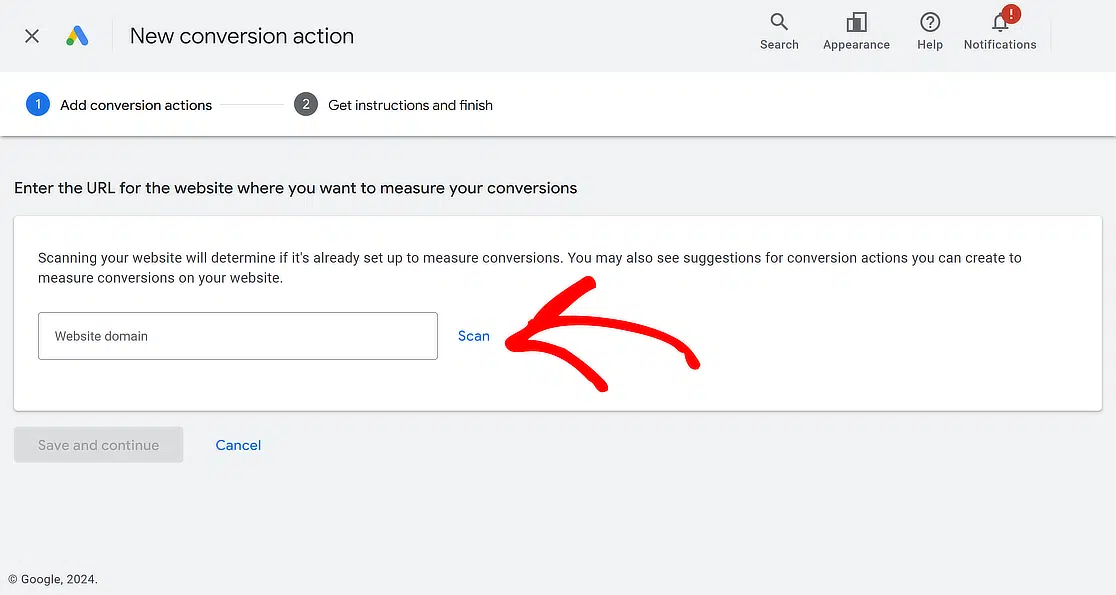Viewport: 1116px width, 595px height.
Task: Click the Search text label
Action: click(779, 44)
